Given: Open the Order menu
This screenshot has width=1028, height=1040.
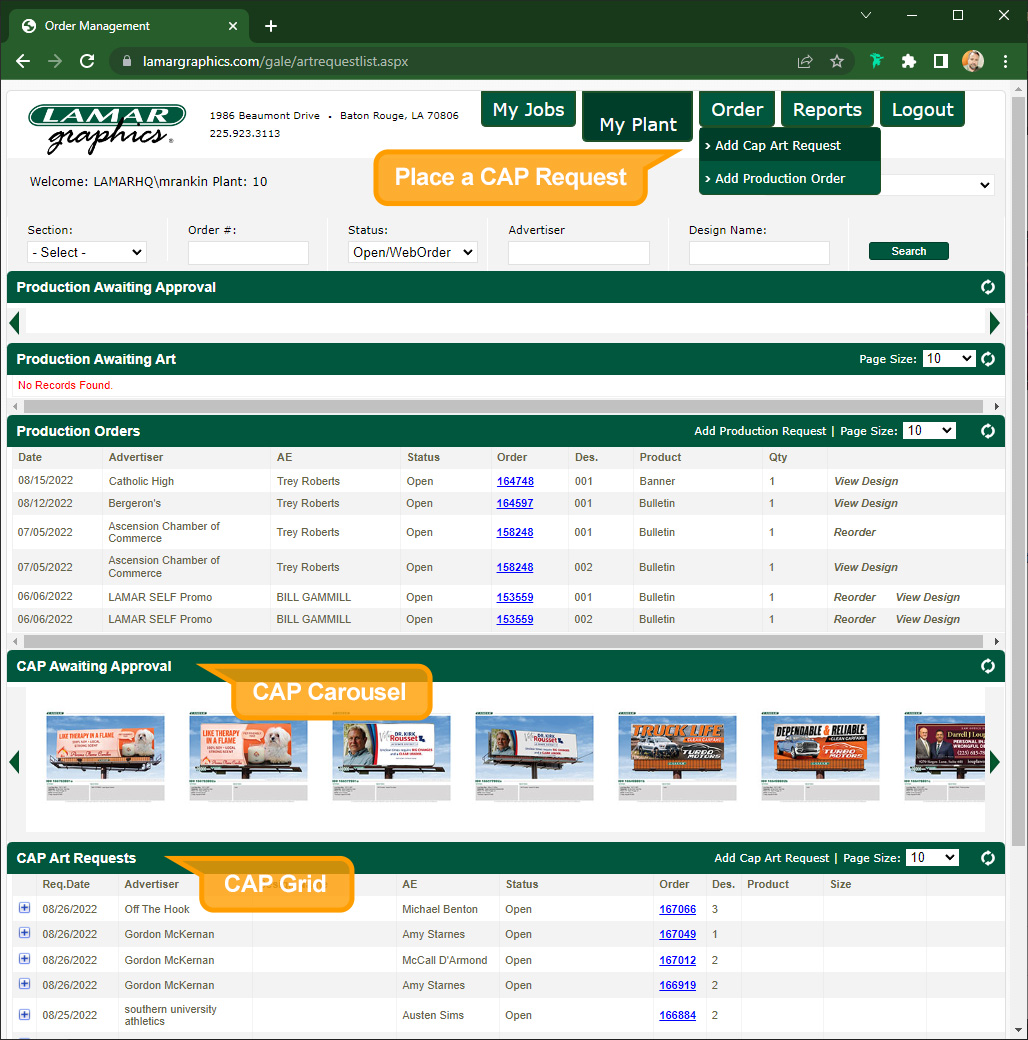Looking at the screenshot, I should (737, 109).
